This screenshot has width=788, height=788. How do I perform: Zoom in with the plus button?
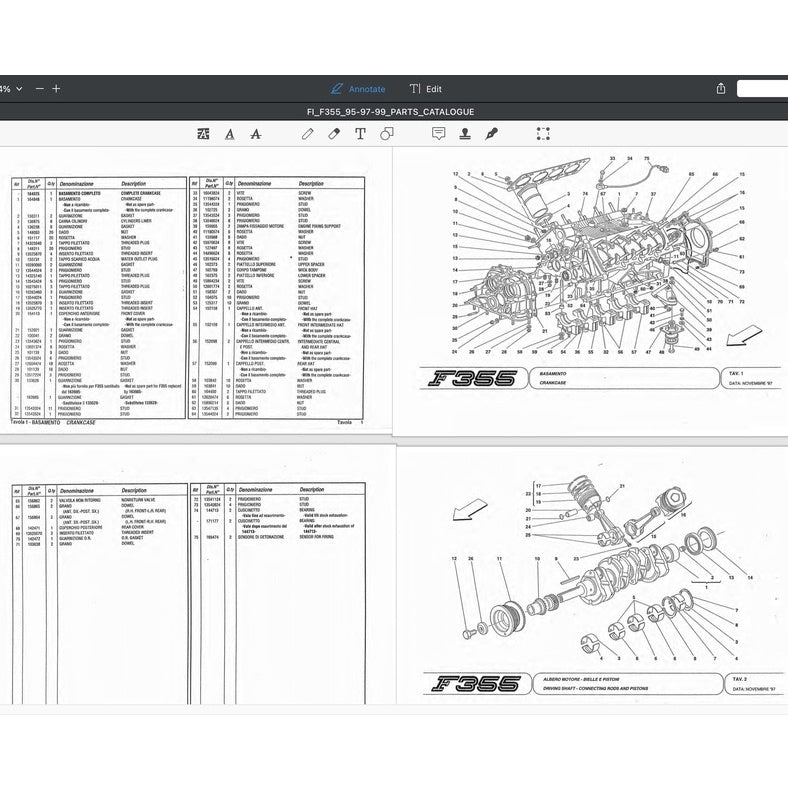pos(57,89)
